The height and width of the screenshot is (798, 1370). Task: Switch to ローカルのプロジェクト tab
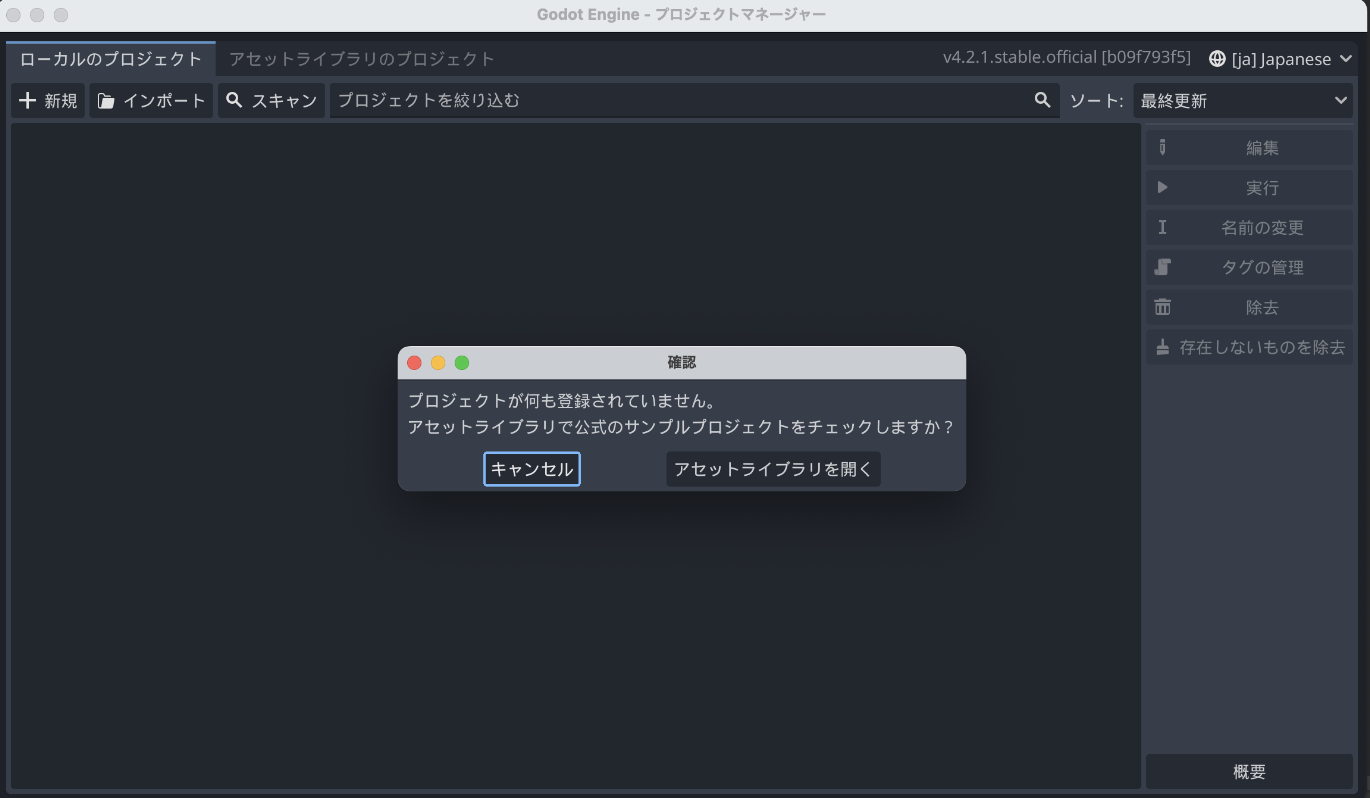[x=111, y=59]
